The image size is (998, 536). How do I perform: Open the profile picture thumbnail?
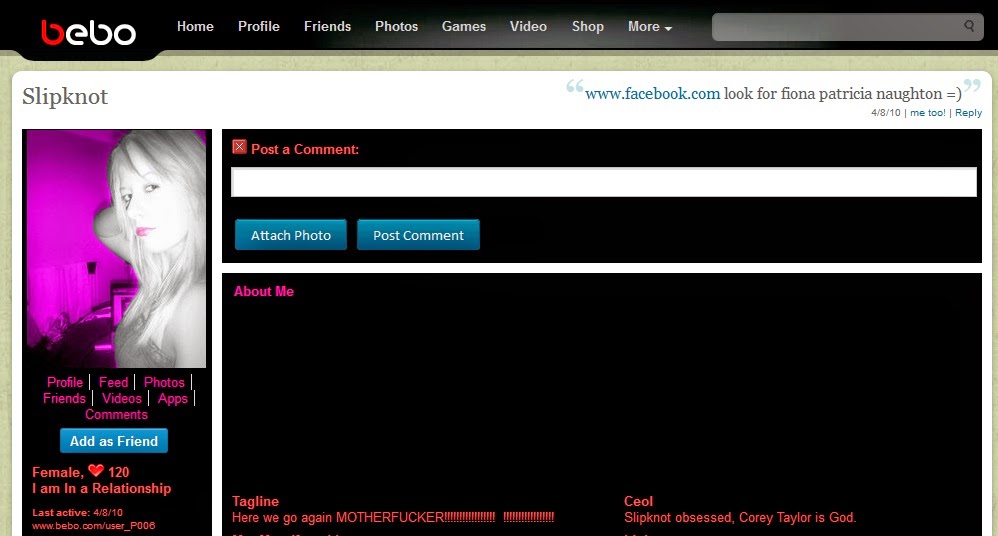coord(116,249)
